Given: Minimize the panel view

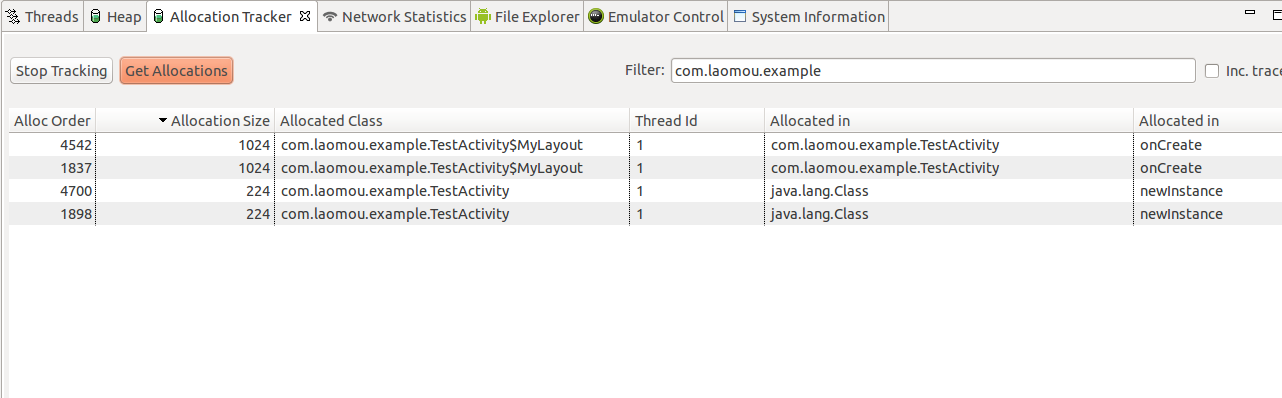Looking at the screenshot, I should (x=1250, y=13).
